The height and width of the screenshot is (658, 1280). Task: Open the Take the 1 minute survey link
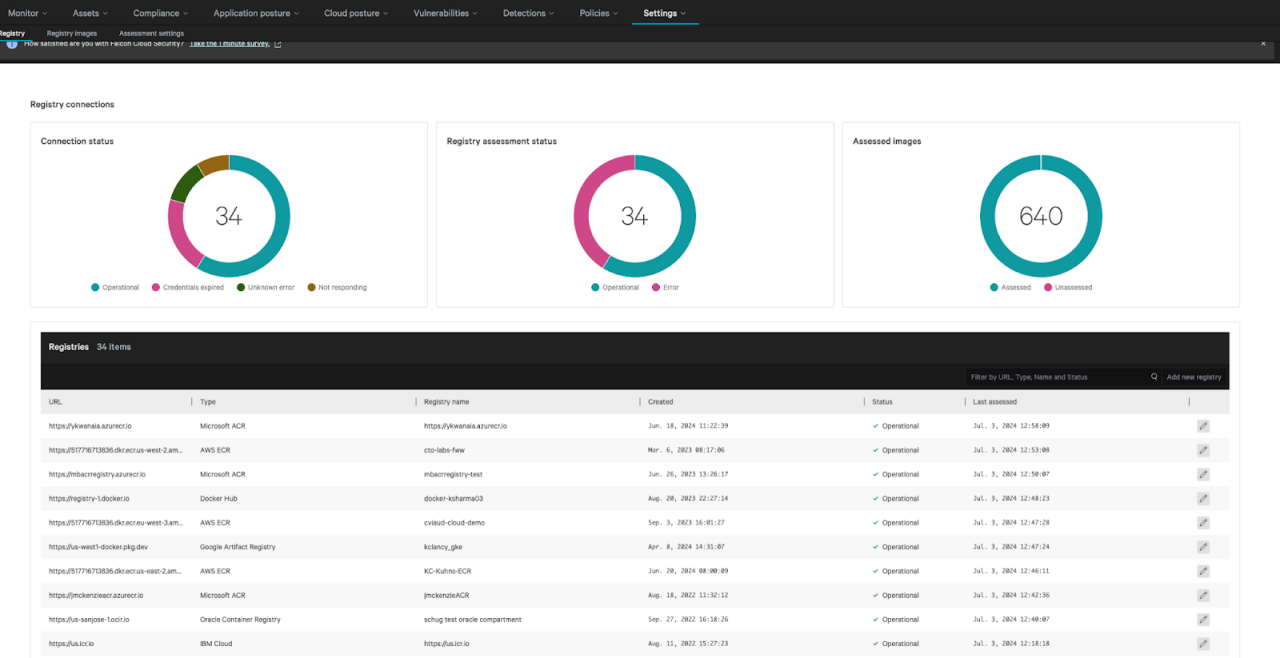tap(230, 44)
